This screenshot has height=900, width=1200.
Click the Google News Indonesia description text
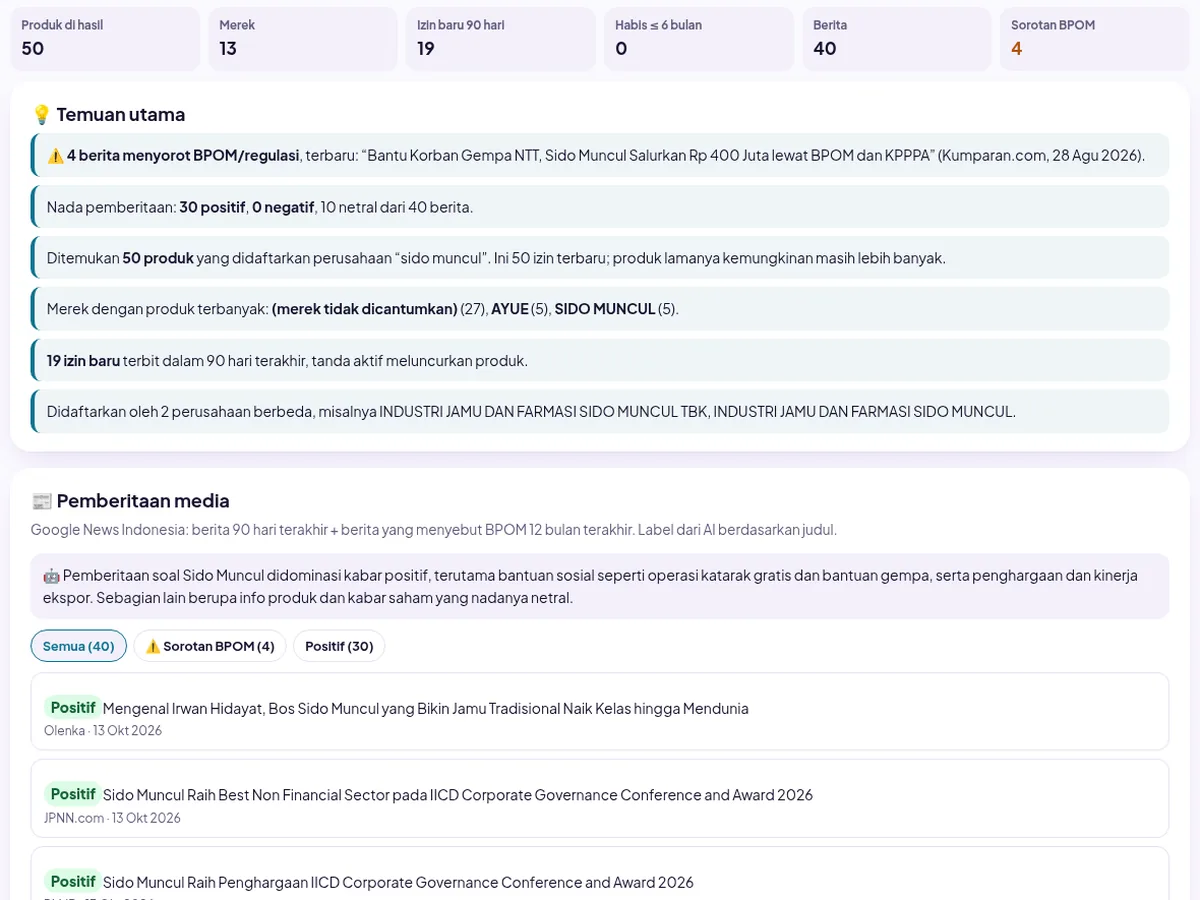pyautogui.click(x=434, y=530)
